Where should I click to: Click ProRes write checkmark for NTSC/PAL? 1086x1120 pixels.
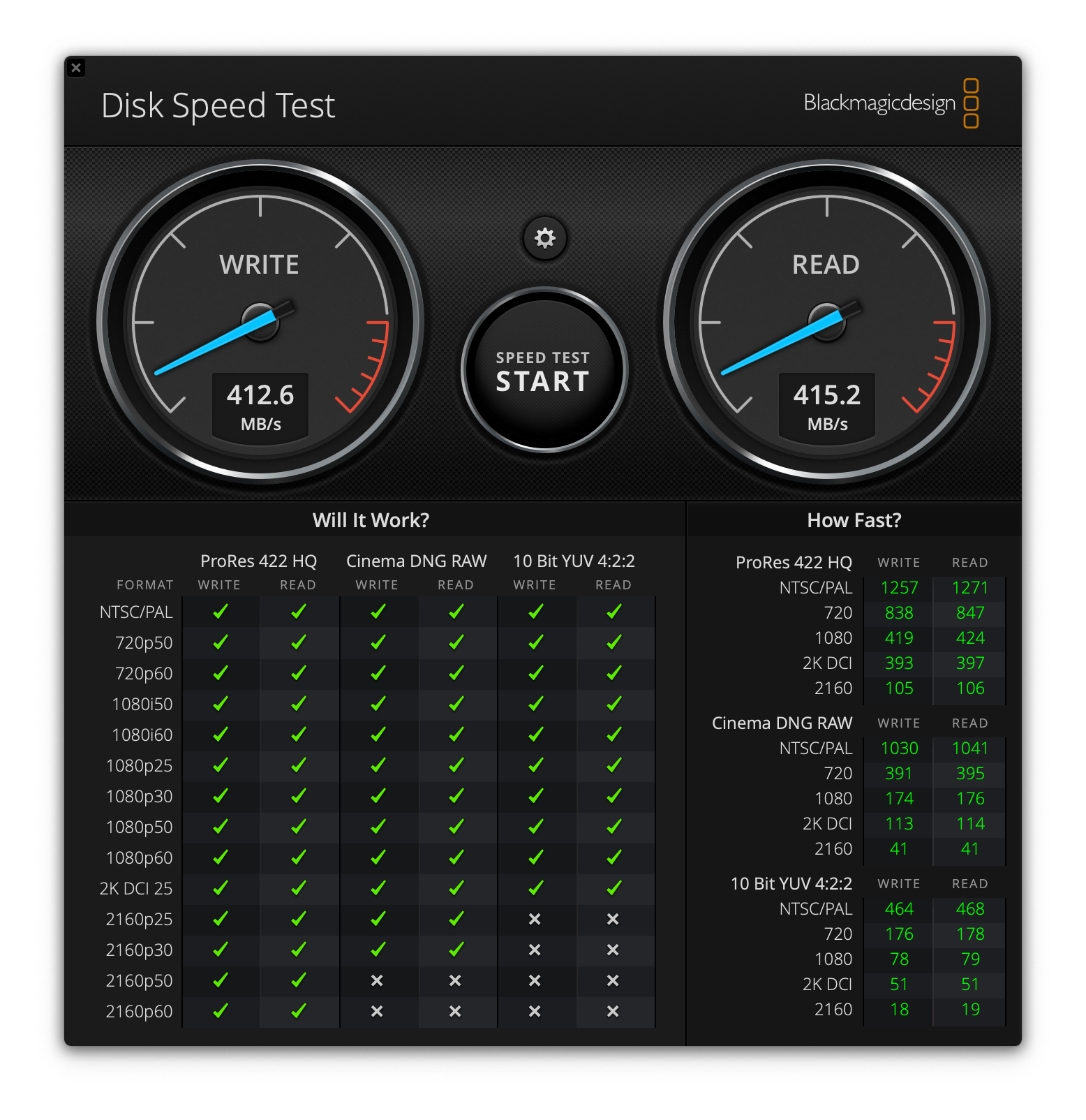click(221, 612)
